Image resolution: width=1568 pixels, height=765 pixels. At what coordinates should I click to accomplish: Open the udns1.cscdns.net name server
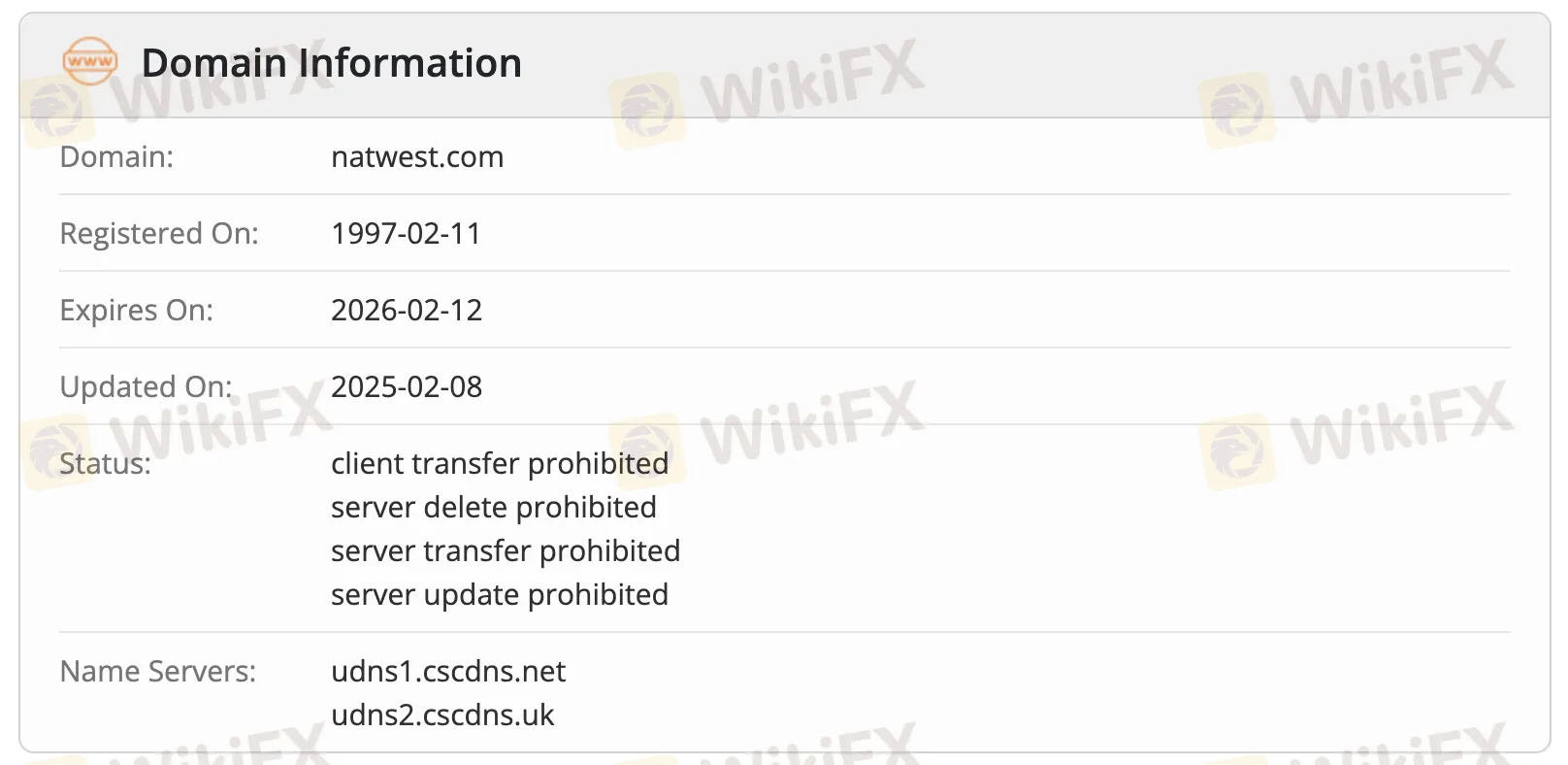tap(448, 672)
